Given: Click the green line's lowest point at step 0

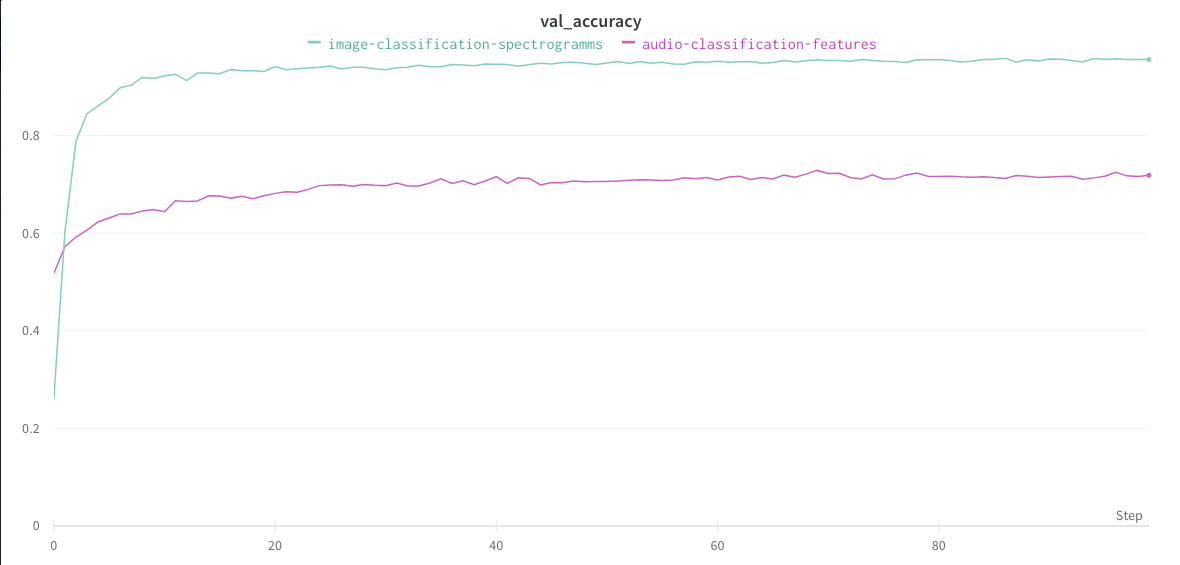Looking at the screenshot, I should pyautogui.click(x=54, y=398).
